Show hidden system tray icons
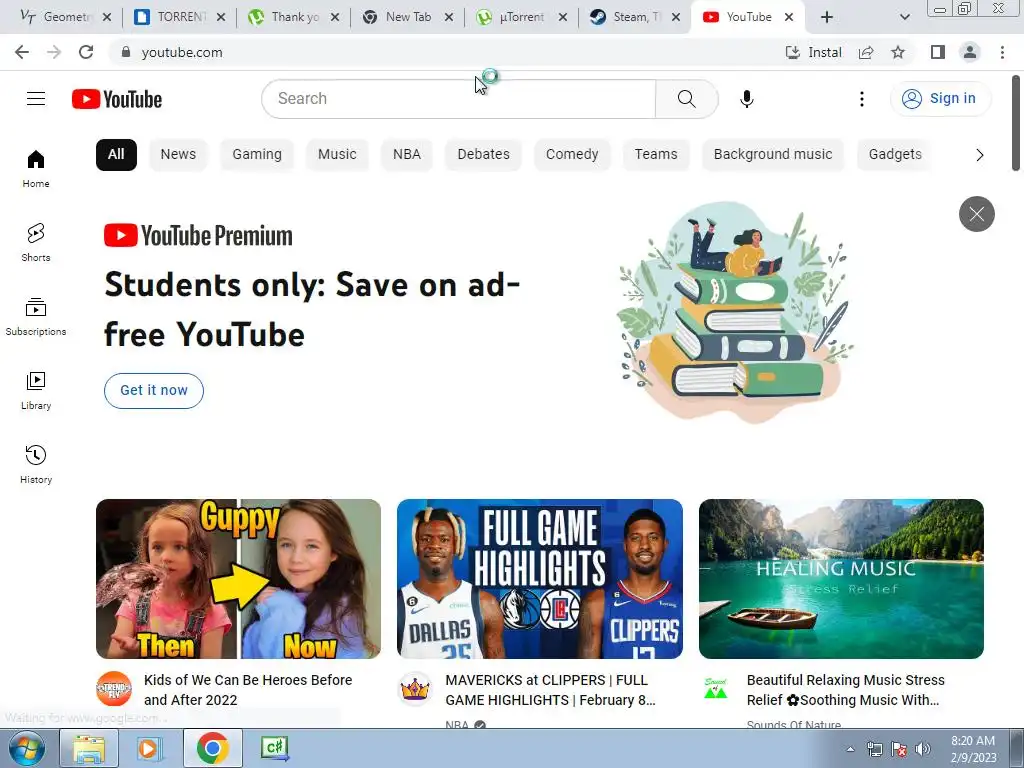1024x768 pixels. (x=850, y=749)
